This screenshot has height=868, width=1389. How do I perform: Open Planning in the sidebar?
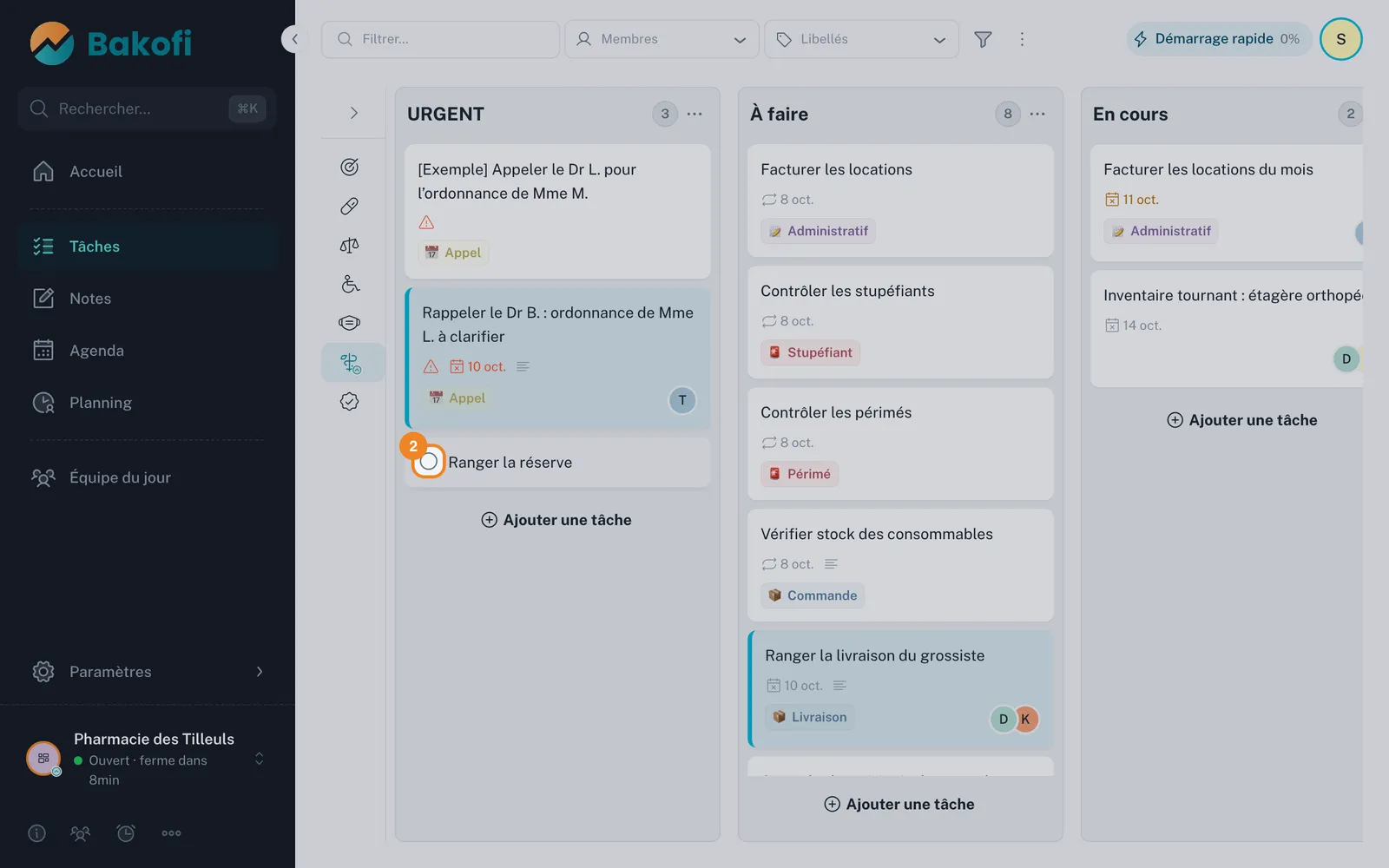pos(148,403)
